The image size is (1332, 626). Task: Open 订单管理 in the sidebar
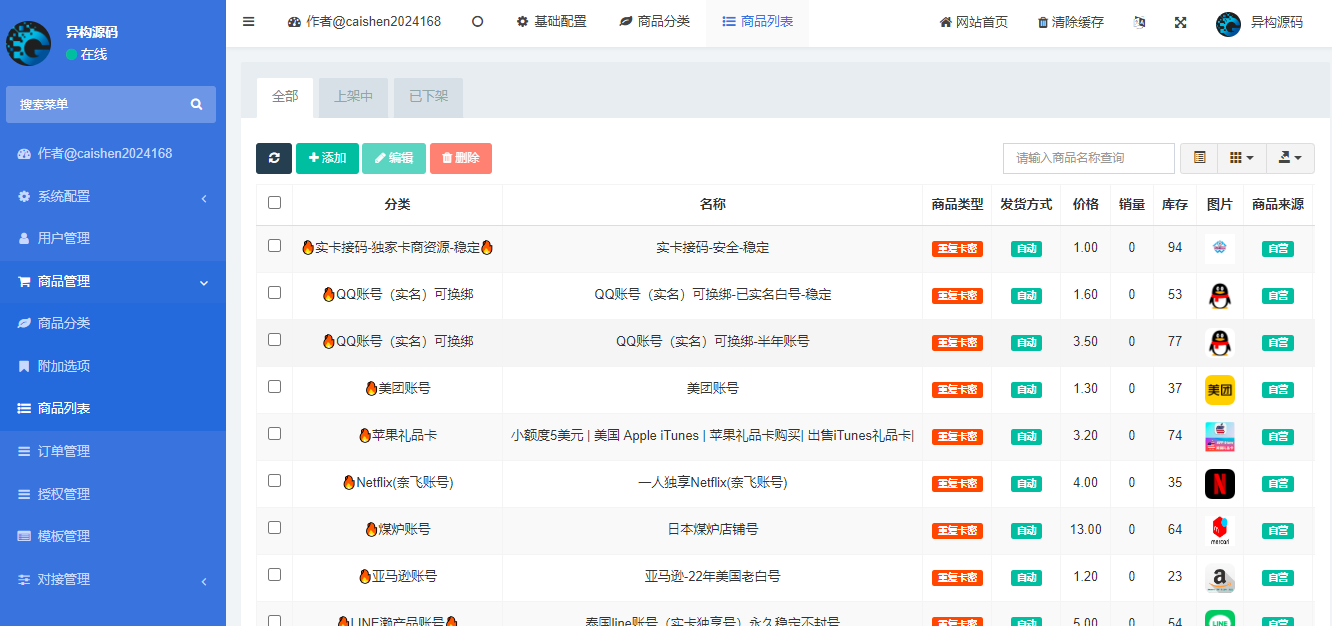(64, 451)
